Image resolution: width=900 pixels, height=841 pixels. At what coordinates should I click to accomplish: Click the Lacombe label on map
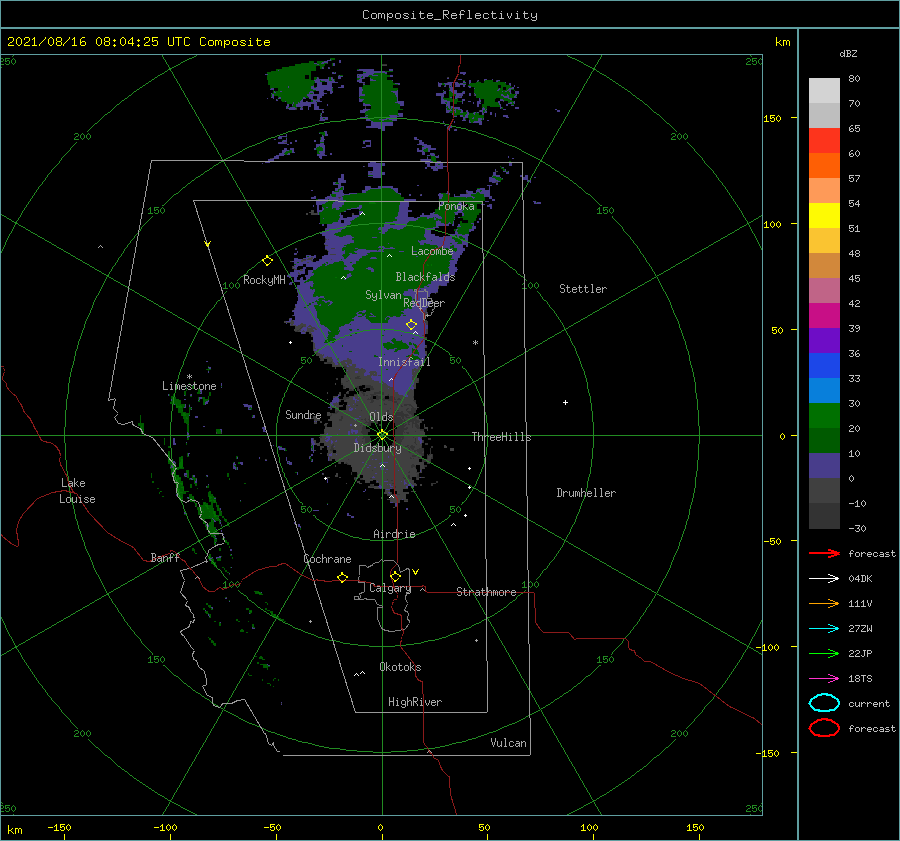pyautogui.click(x=432, y=251)
